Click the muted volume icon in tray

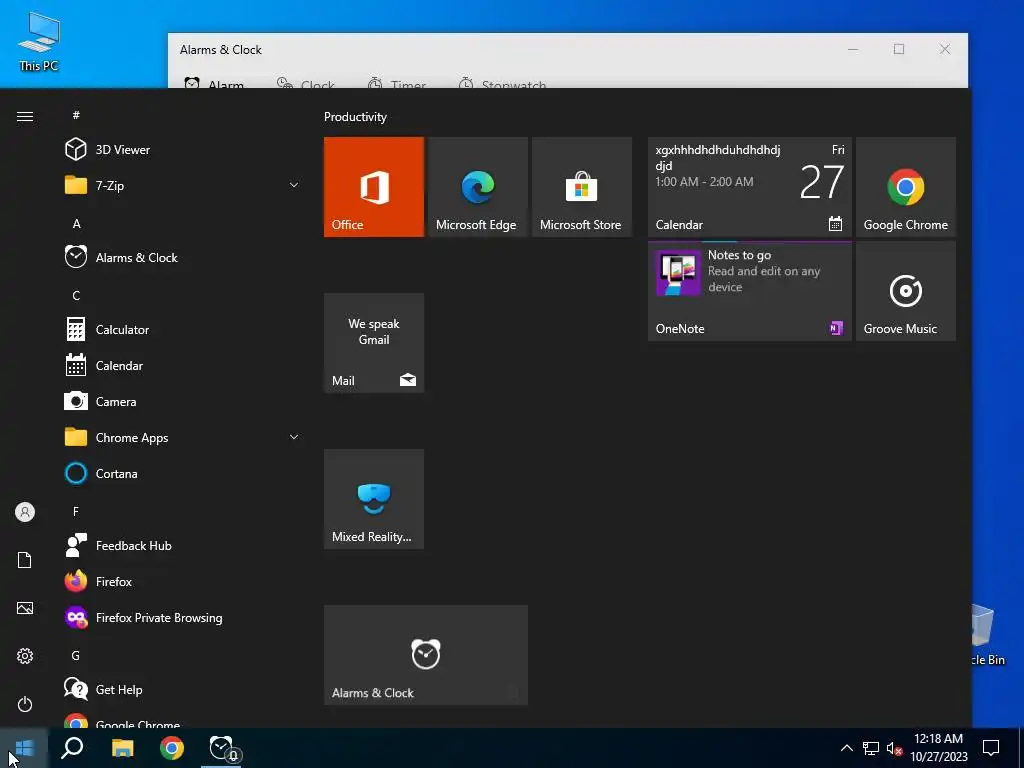click(895, 748)
